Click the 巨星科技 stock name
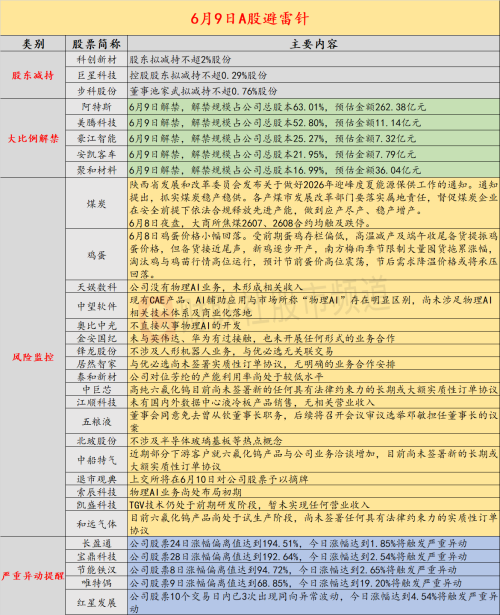The image size is (500, 615). (x=96, y=75)
